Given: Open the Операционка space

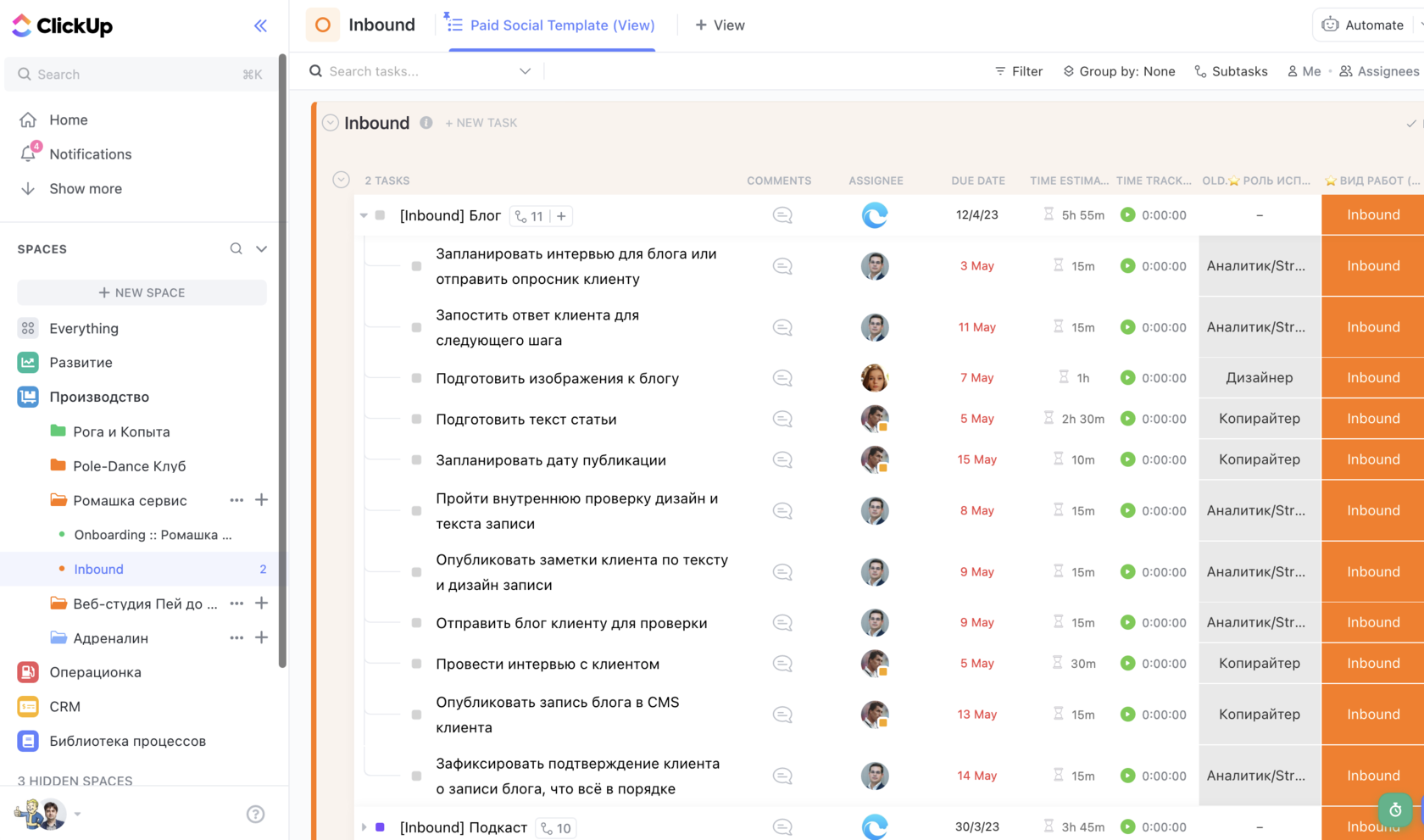Looking at the screenshot, I should pyautogui.click(x=95, y=672).
